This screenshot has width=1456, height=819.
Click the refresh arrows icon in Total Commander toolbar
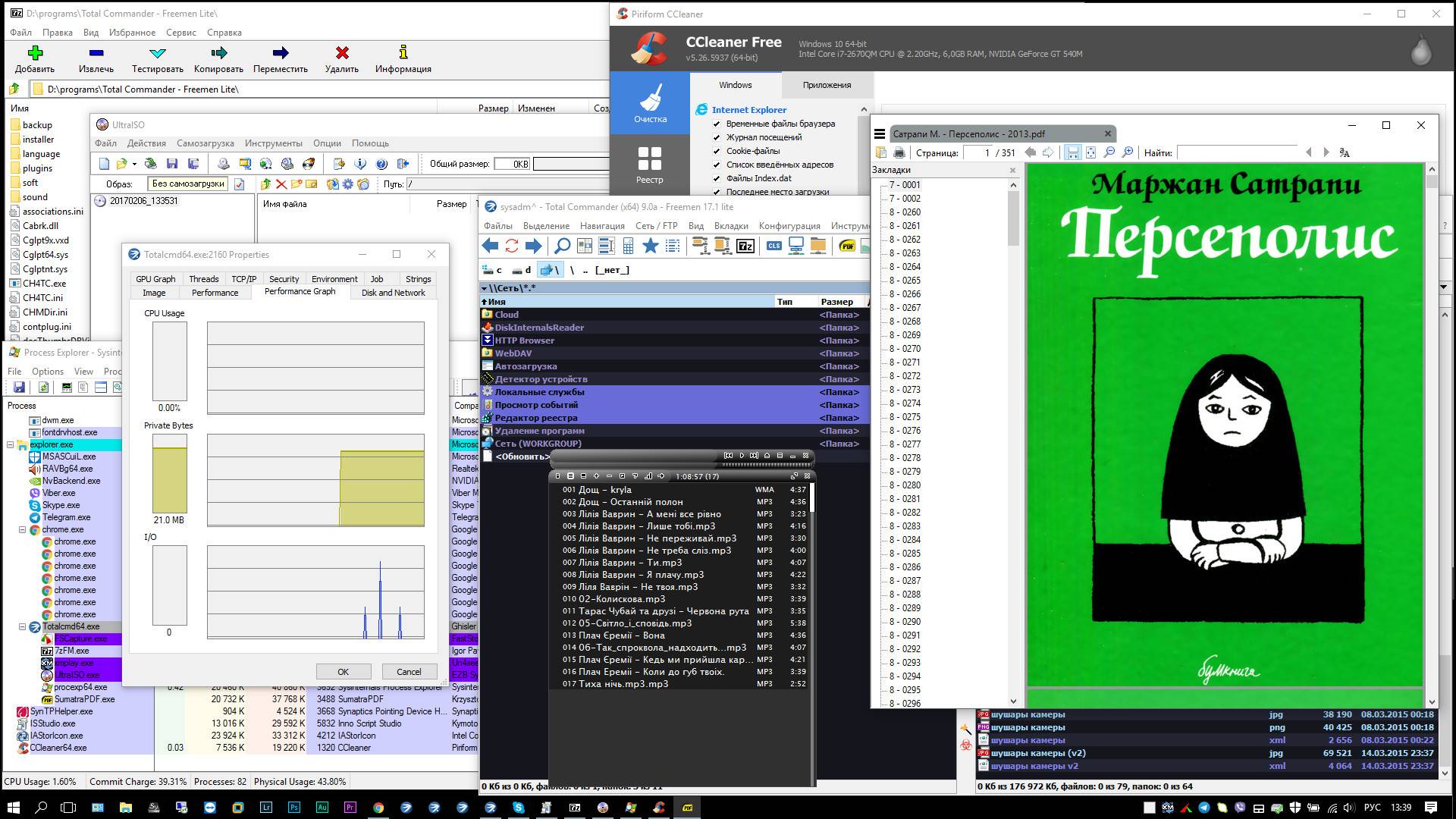click(512, 246)
